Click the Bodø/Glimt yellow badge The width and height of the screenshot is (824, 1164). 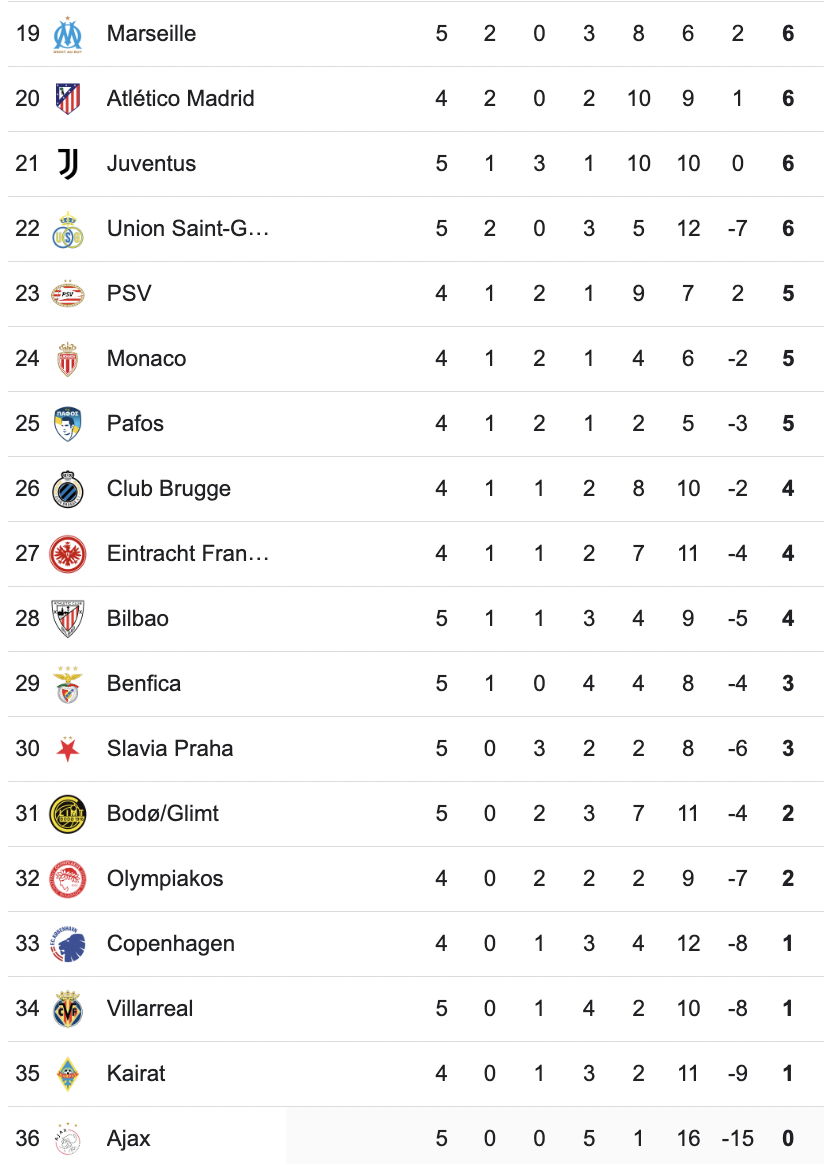click(68, 814)
